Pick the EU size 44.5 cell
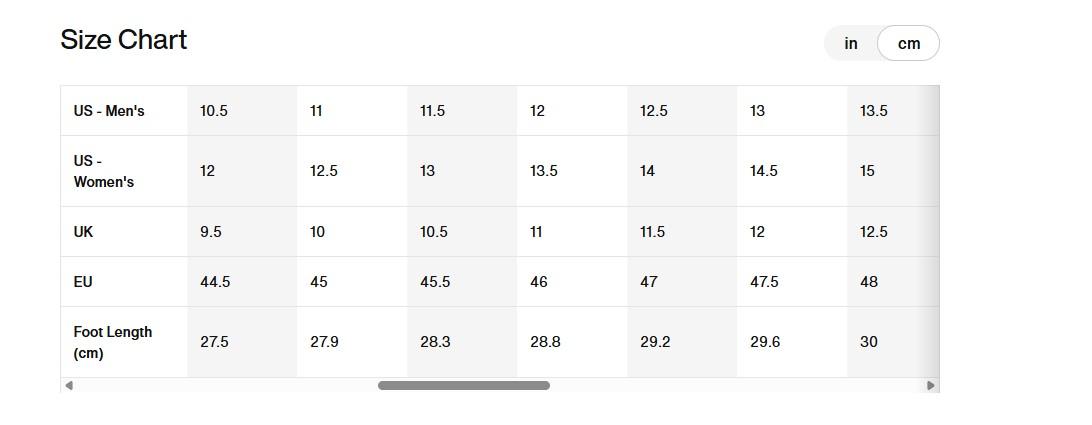This screenshot has height=425, width=1092. (215, 282)
